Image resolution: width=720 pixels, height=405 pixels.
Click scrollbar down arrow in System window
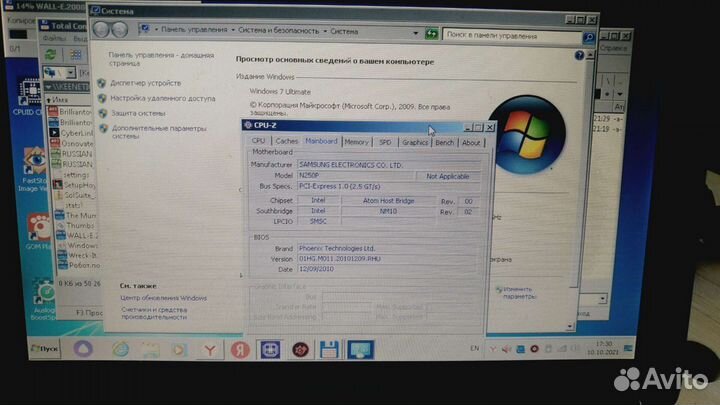(x=570, y=326)
